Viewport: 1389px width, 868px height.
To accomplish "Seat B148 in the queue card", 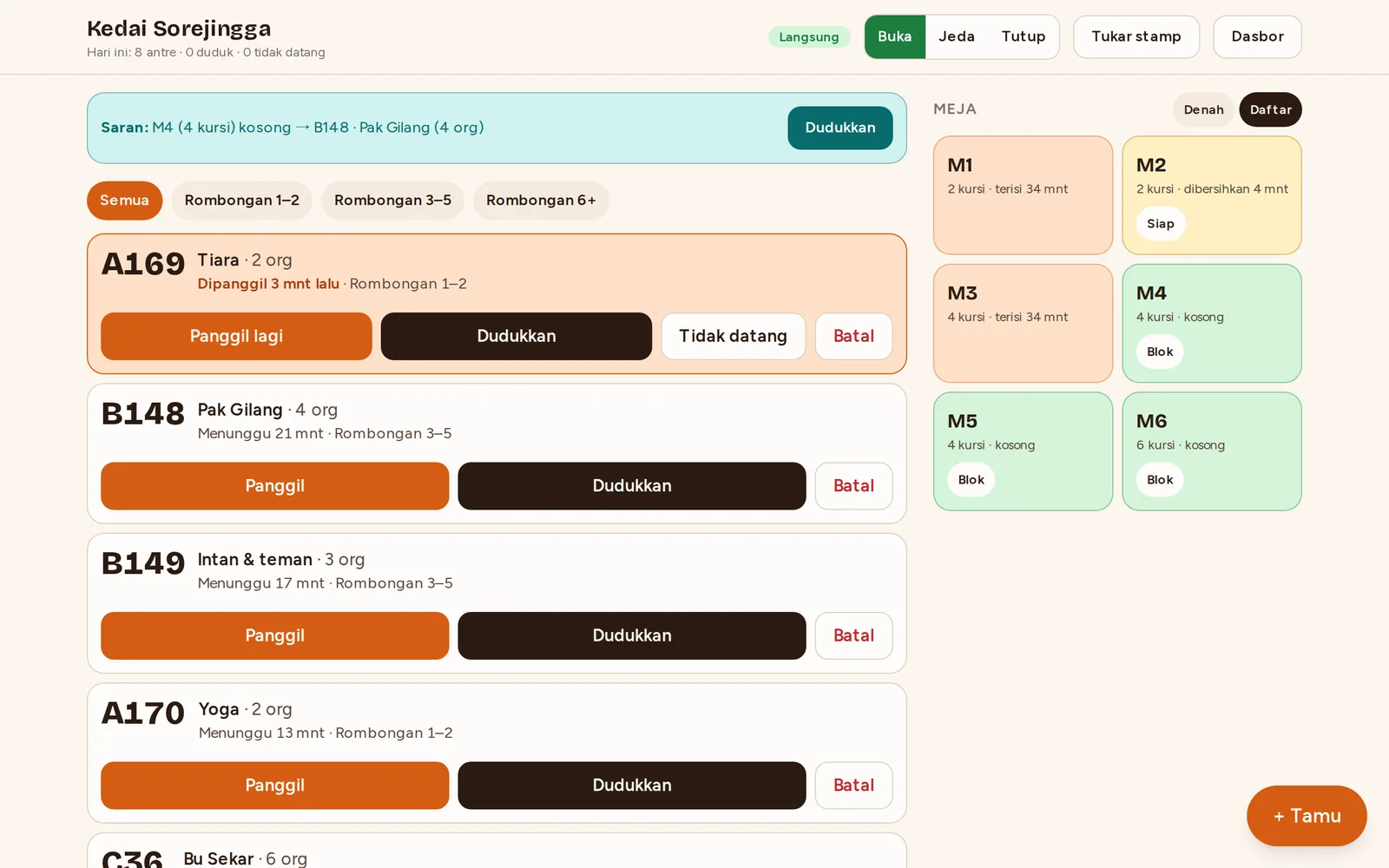I will [x=631, y=486].
